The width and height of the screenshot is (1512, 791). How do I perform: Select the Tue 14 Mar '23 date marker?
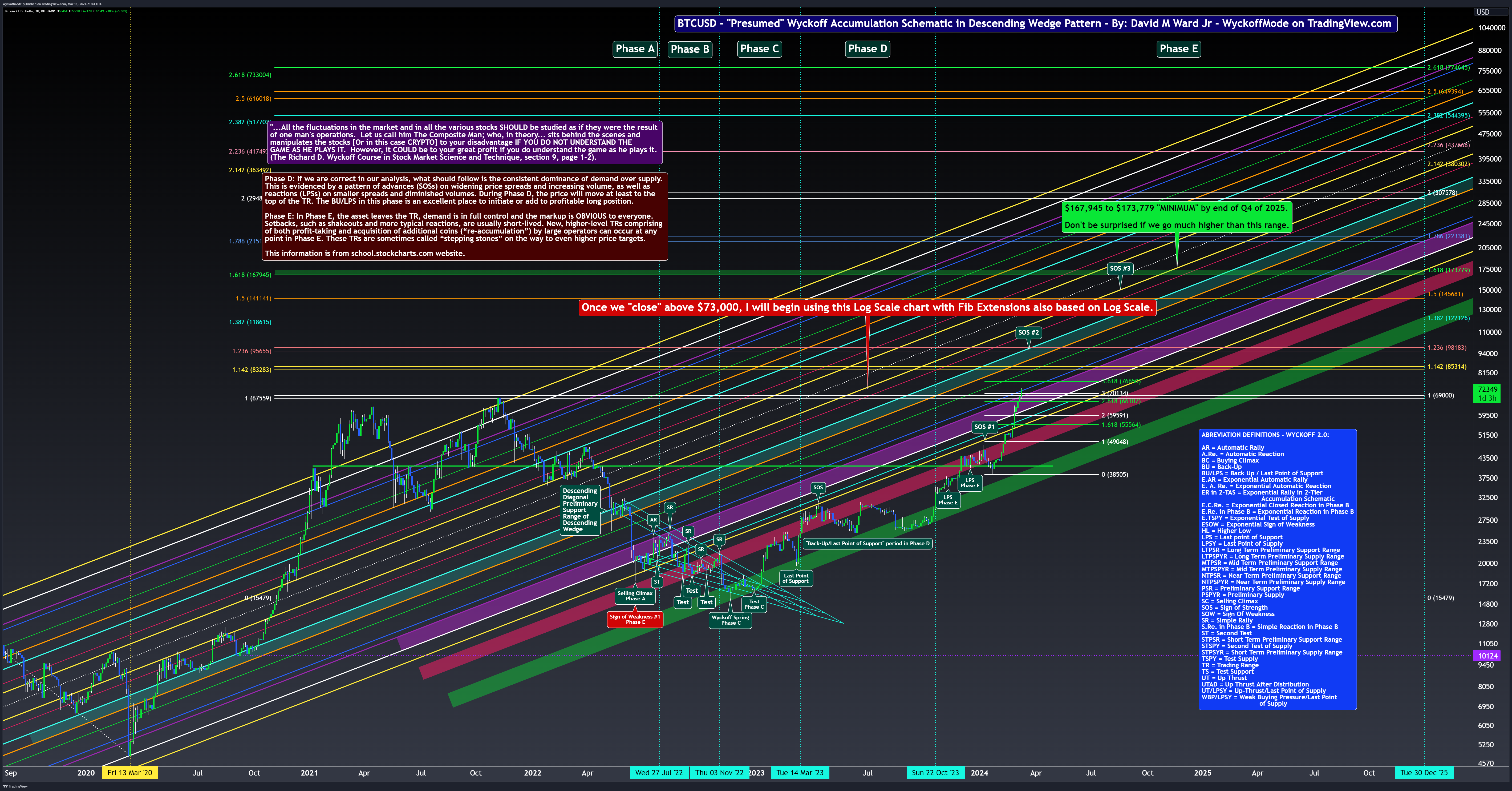pos(800,773)
